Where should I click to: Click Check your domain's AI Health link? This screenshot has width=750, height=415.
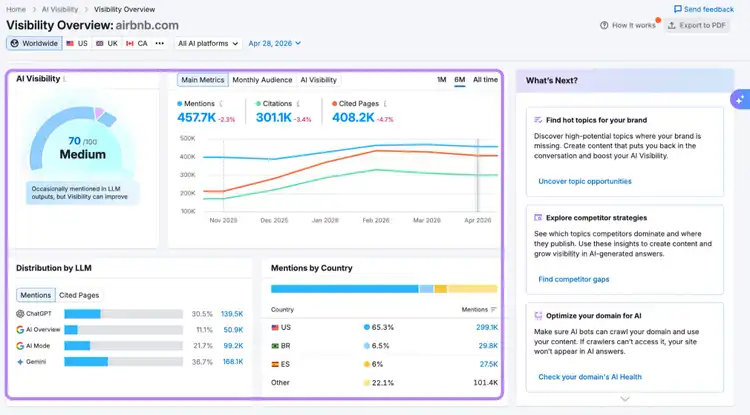pyautogui.click(x=590, y=377)
